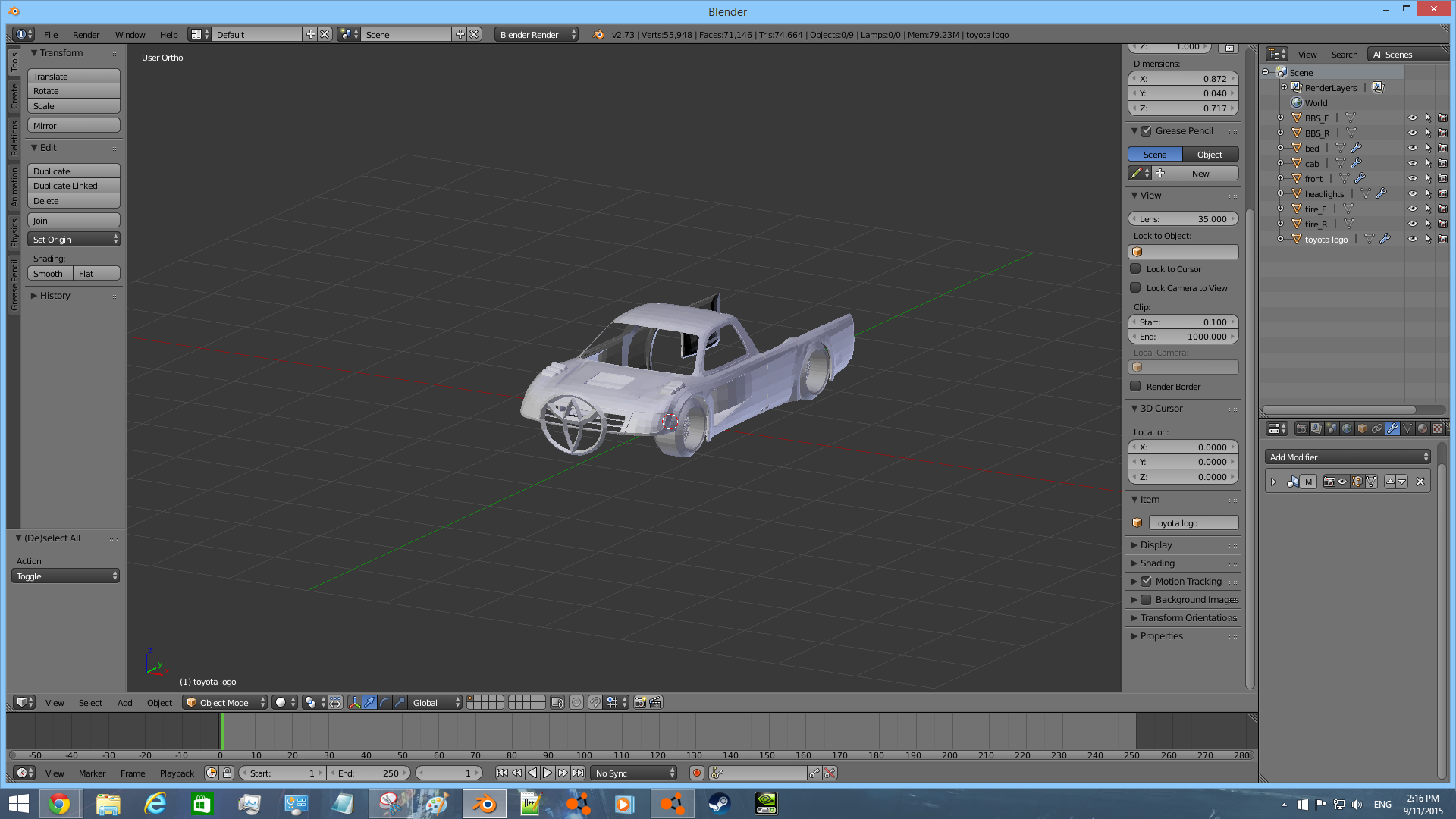This screenshot has width=1456, height=819.
Task: Open the Render menu in top bar
Action: pyautogui.click(x=86, y=34)
